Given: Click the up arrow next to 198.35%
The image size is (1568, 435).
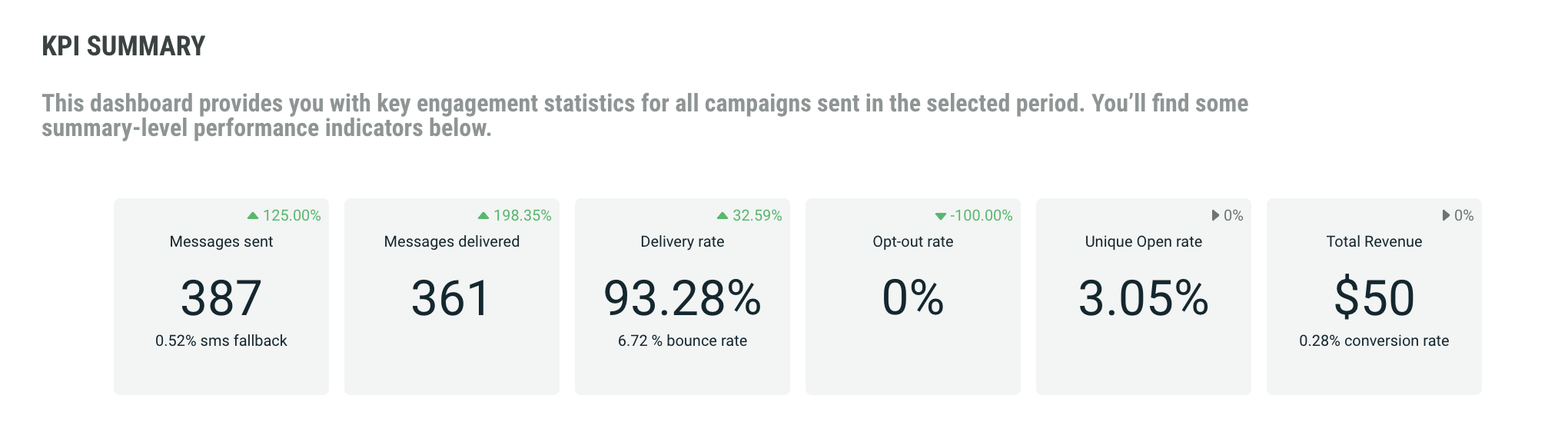Looking at the screenshot, I should coord(483,216).
